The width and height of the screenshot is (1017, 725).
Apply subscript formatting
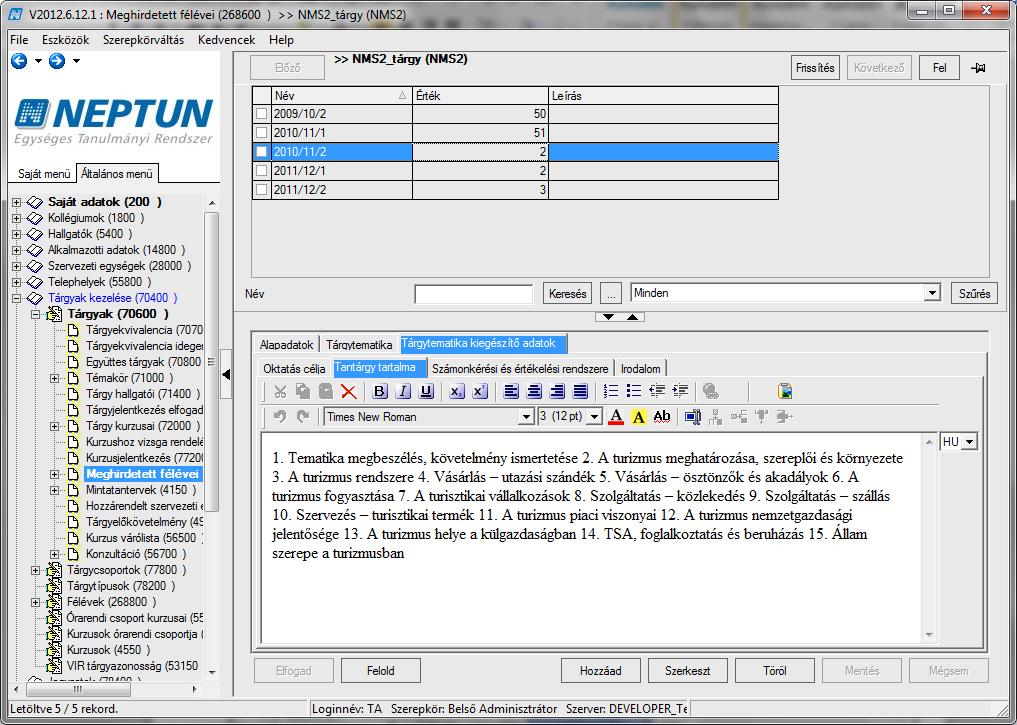tap(457, 391)
